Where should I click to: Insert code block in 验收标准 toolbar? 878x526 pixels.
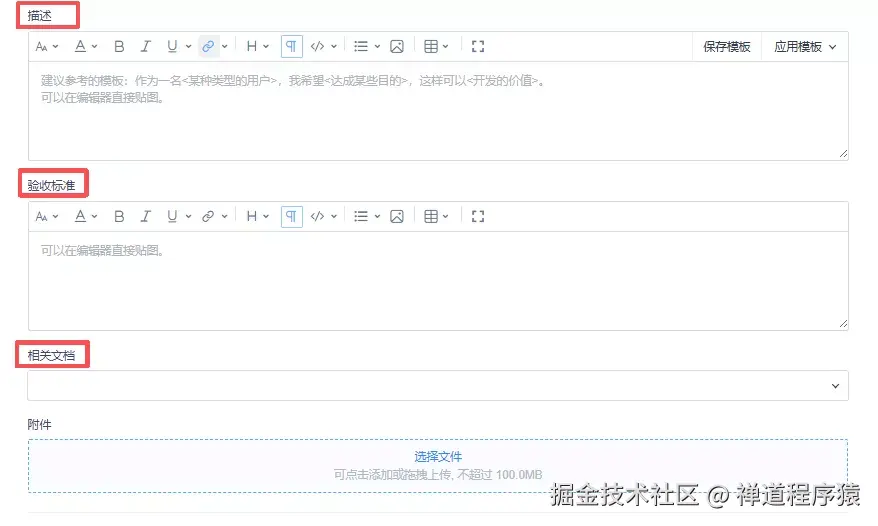tap(317, 216)
